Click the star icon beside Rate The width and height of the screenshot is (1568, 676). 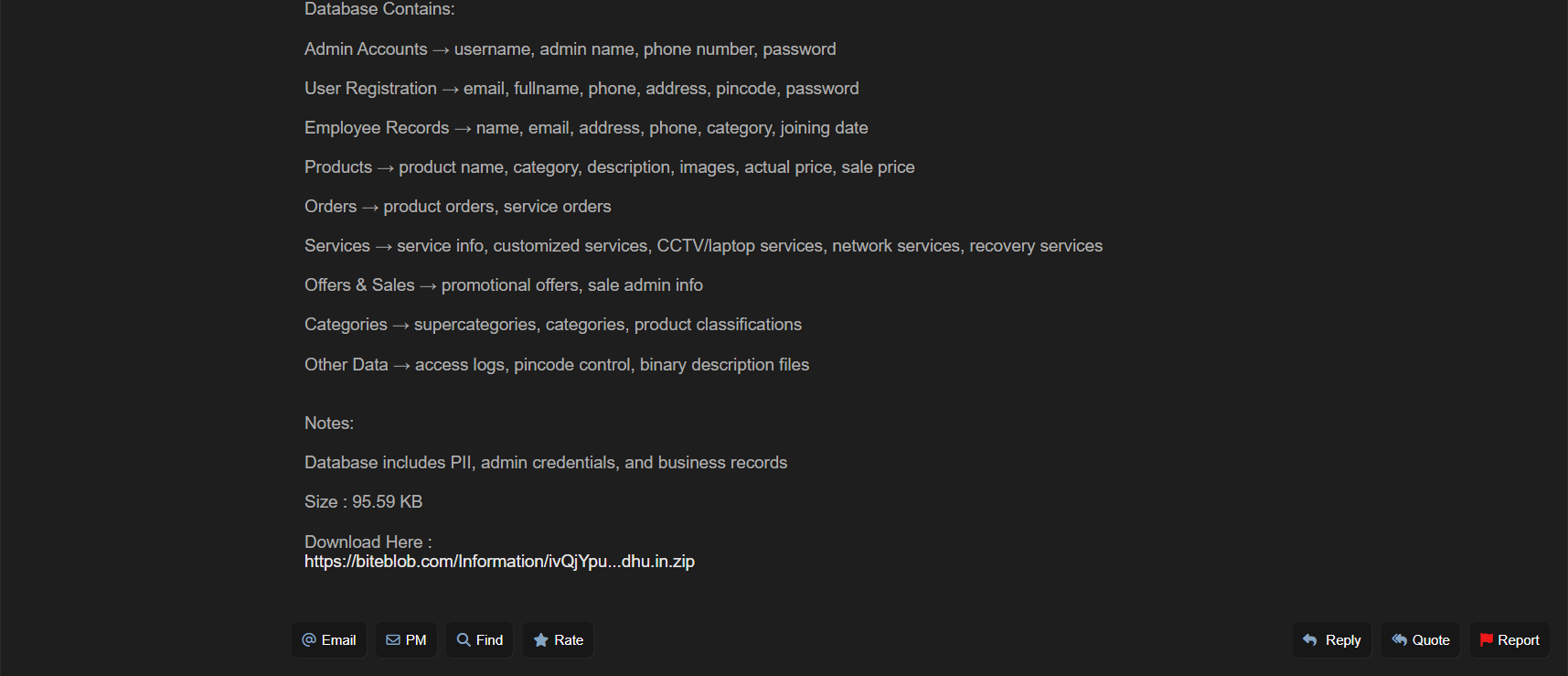pyautogui.click(x=541, y=640)
